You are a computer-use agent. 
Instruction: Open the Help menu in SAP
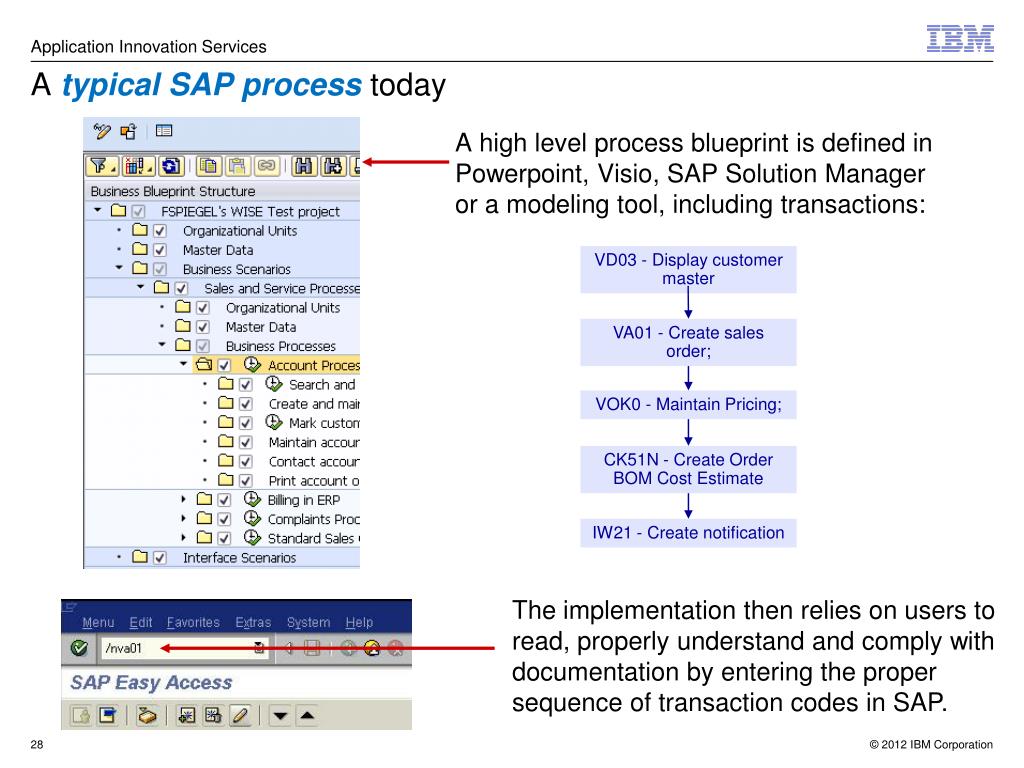(x=359, y=622)
